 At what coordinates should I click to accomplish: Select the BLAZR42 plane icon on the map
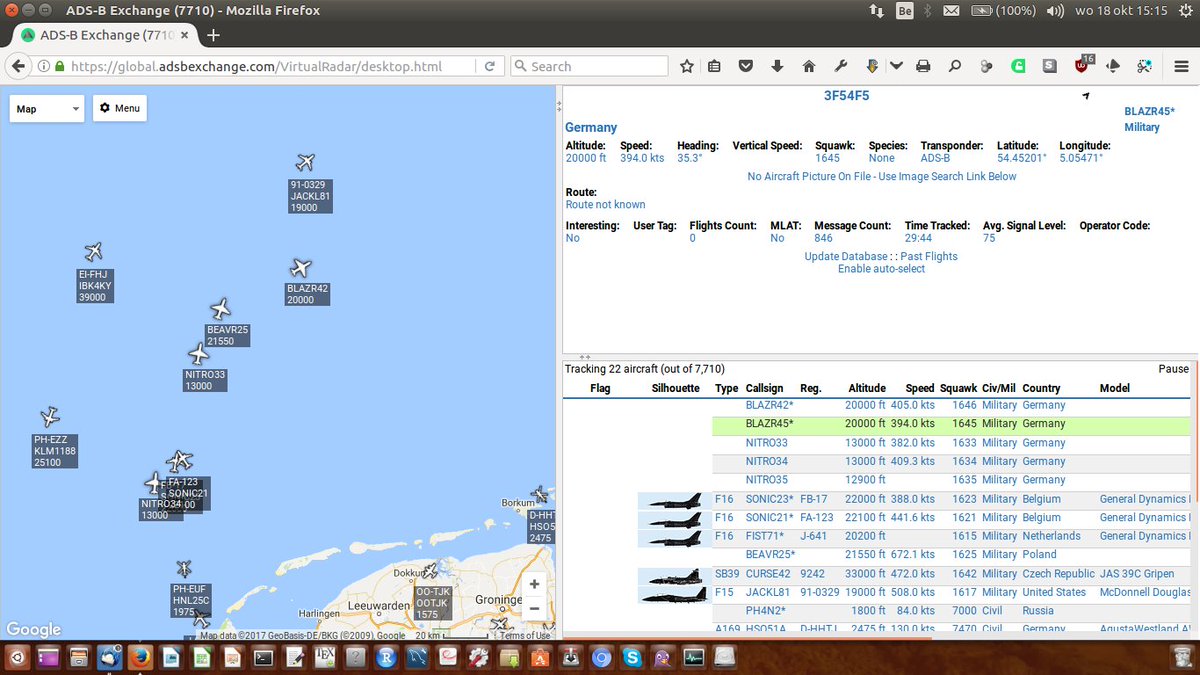click(301, 268)
